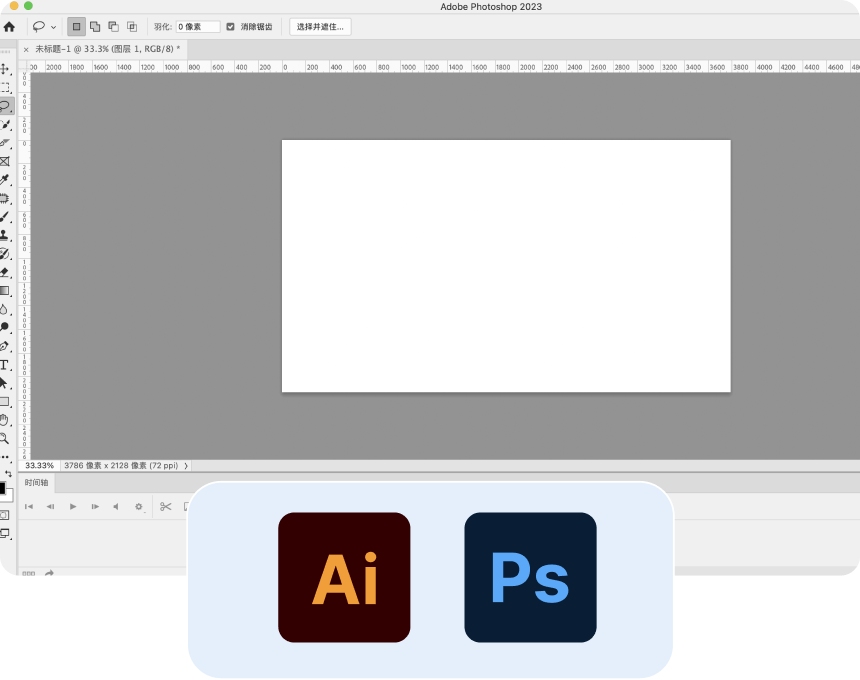Click the 羽化 feather value field
Image resolution: width=860 pixels, height=680 pixels.
coord(198,27)
